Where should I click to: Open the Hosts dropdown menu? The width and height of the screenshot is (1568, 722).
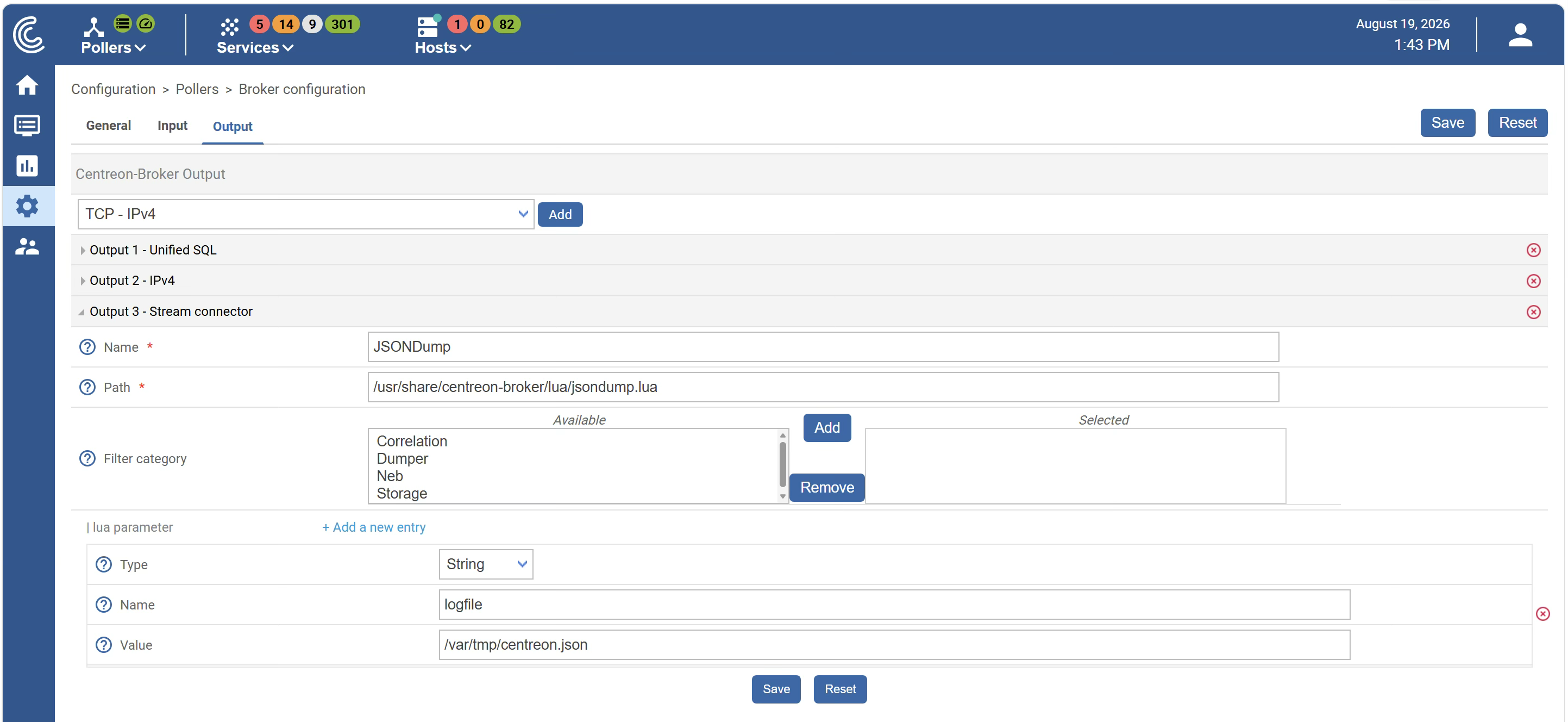[443, 47]
